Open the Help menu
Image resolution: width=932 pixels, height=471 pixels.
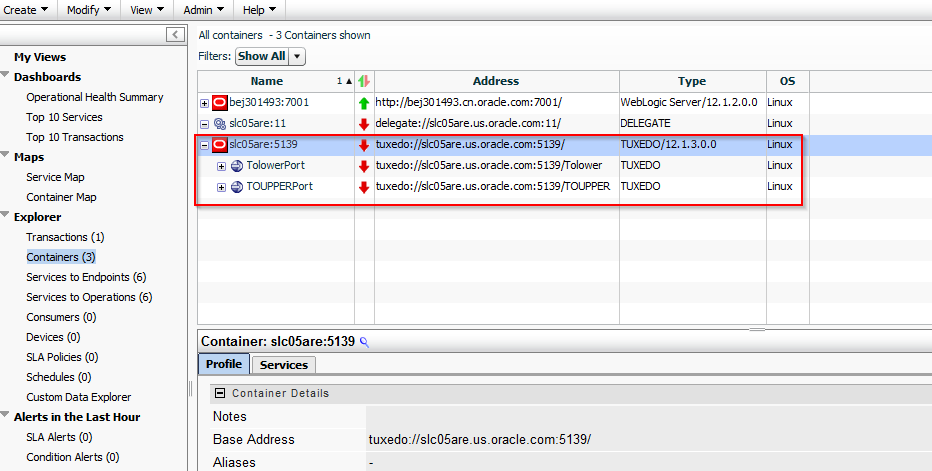pyautogui.click(x=259, y=10)
